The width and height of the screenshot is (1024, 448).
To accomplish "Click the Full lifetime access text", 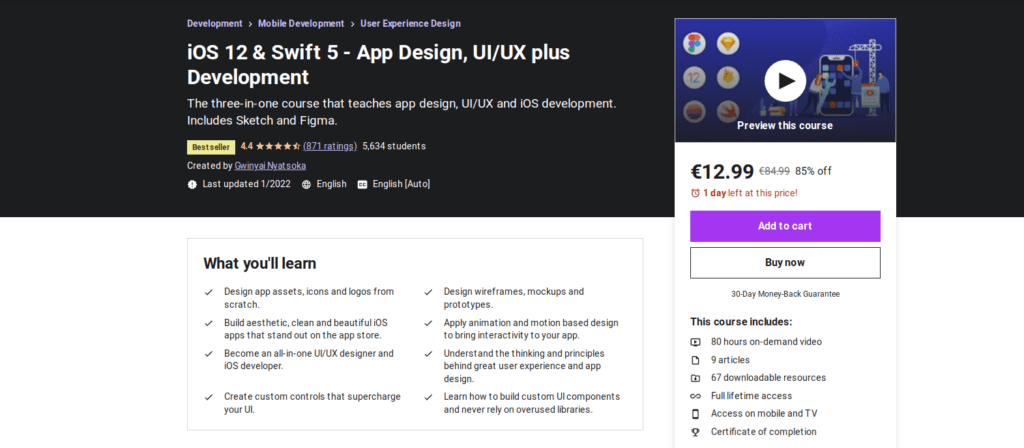I will [x=751, y=396].
